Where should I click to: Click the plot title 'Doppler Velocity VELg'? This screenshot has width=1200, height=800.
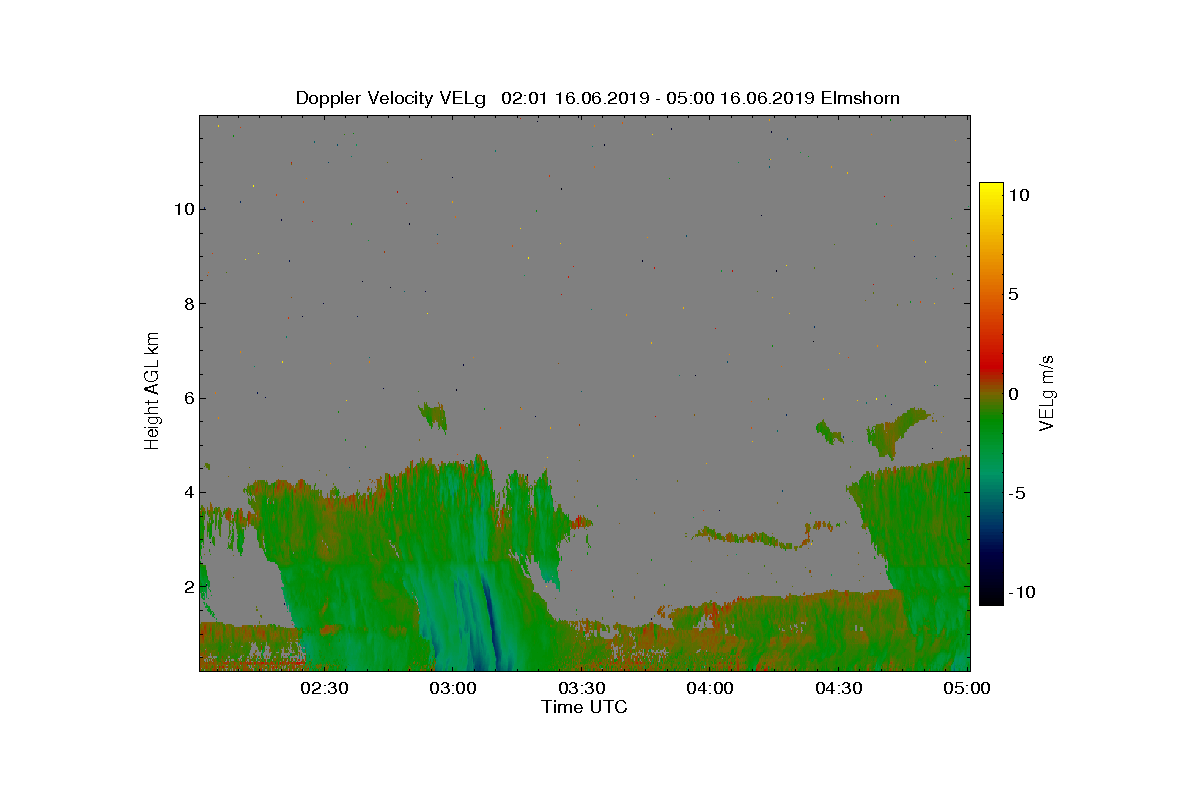(x=391, y=98)
